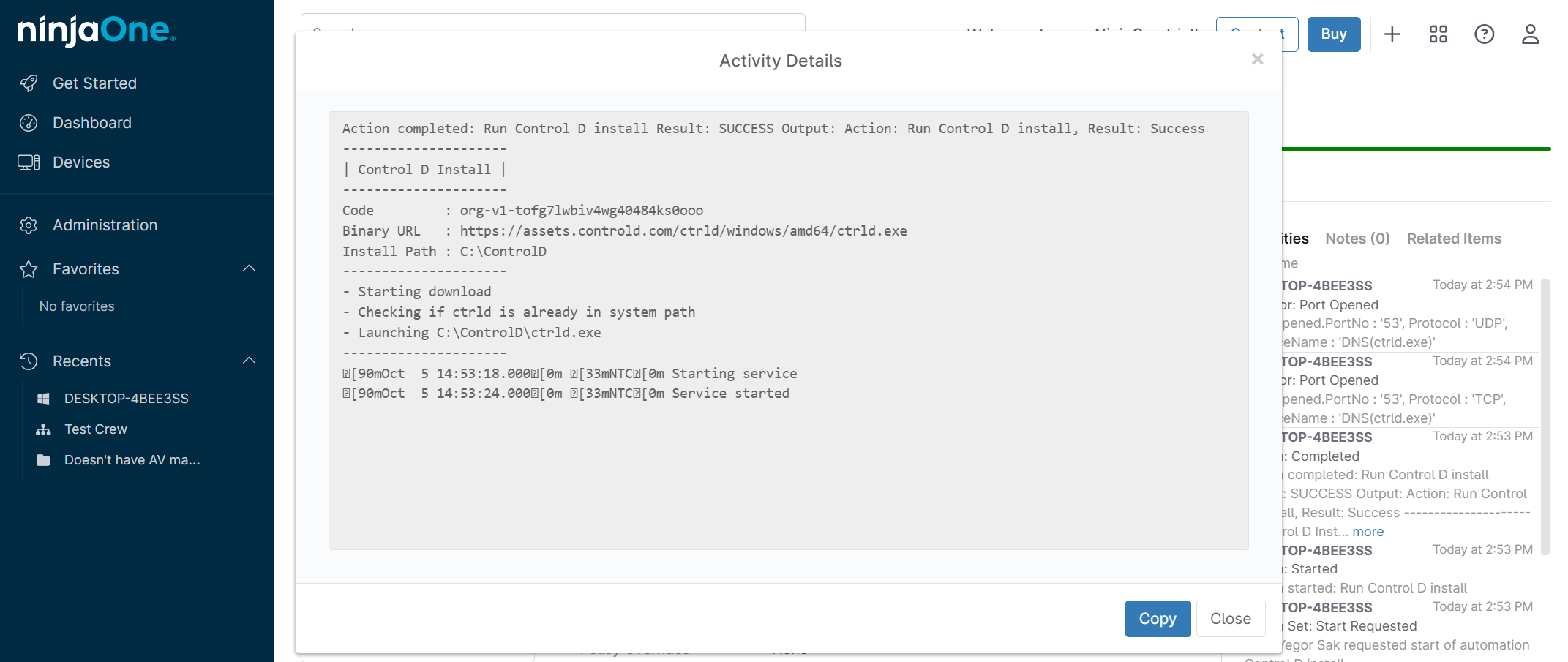Image resolution: width=1568 pixels, height=662 pixels.
Task: Go to Get Started in sidebar
Action: click(94, 83)
